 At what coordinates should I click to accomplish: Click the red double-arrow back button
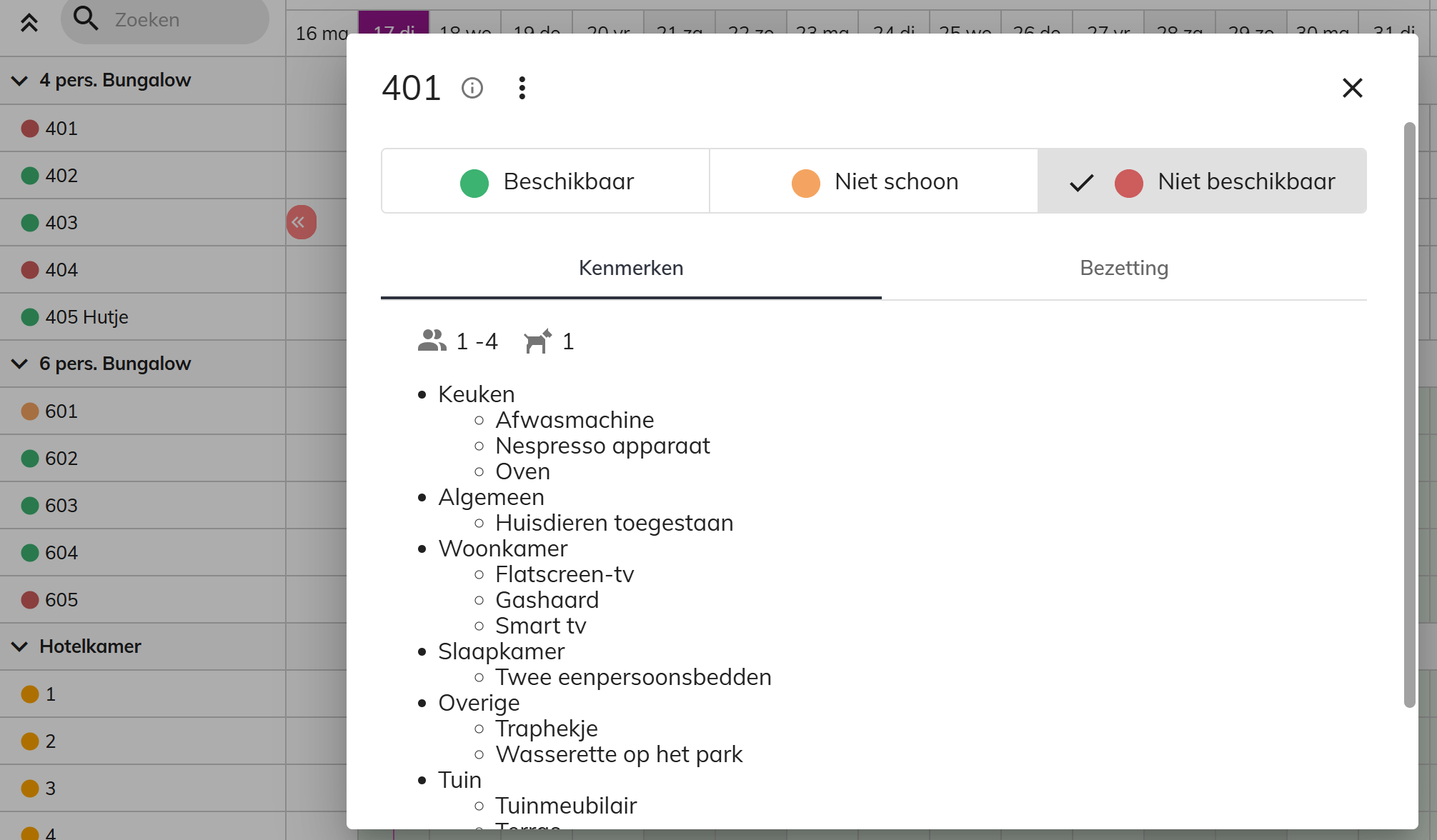click(x=301, y=222)
